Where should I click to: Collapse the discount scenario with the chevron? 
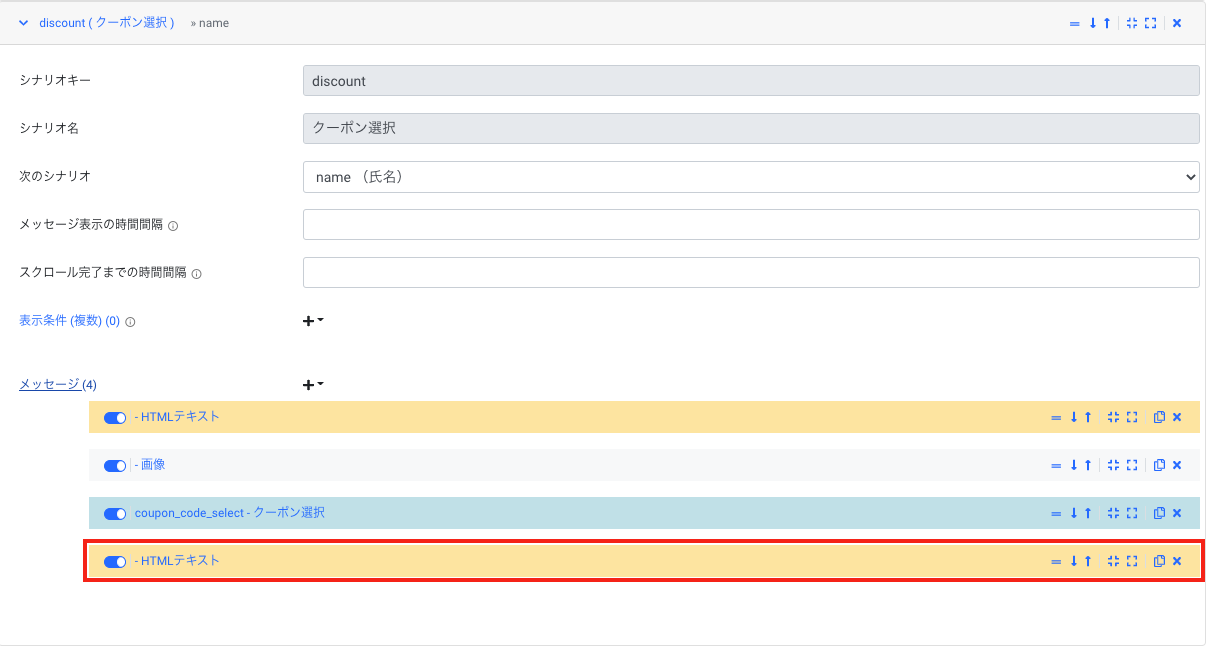[x=23, y=23]
